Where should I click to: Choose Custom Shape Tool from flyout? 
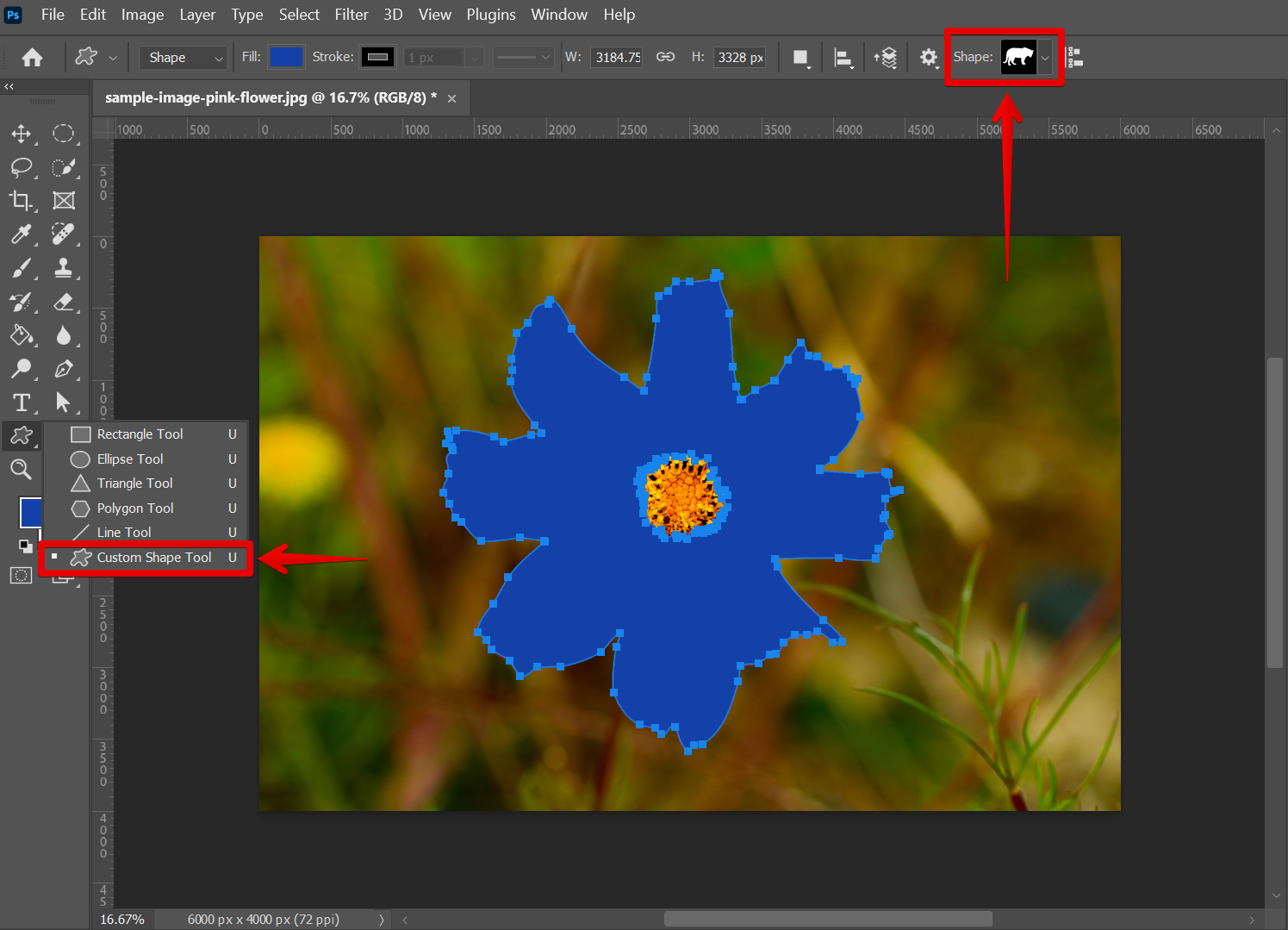pos(153,558)
